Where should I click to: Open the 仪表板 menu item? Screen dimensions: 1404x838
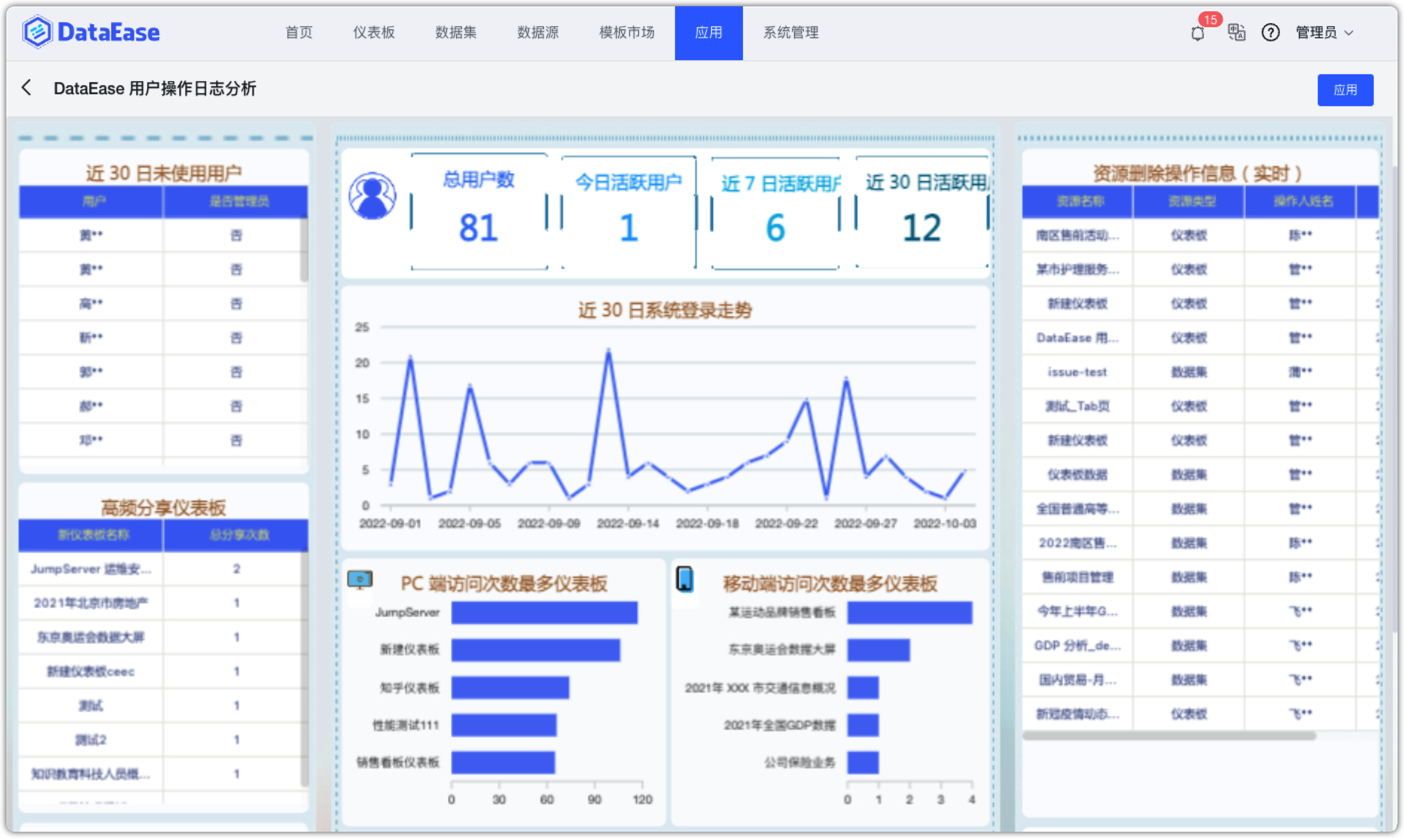click(374, 32)
